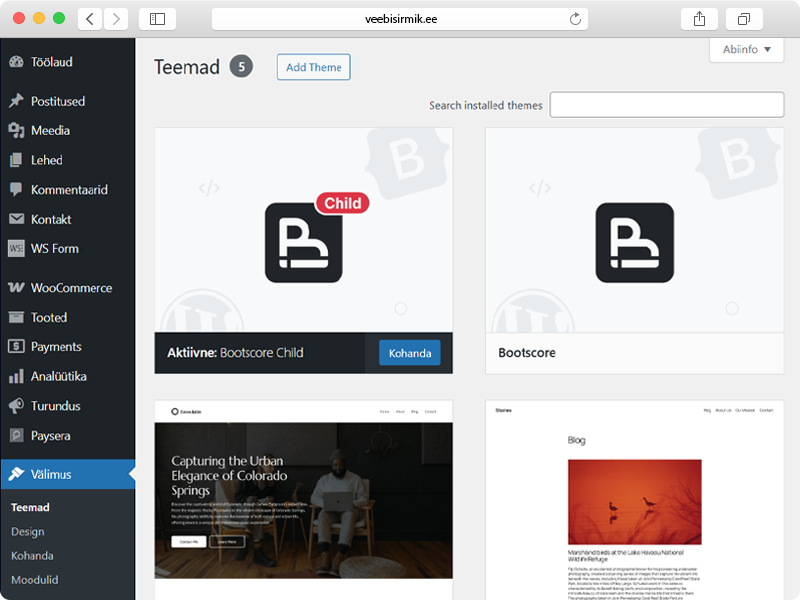Click the browser Share icon
This screenshot has height=600, width=800.
click(x=699, y=19)
